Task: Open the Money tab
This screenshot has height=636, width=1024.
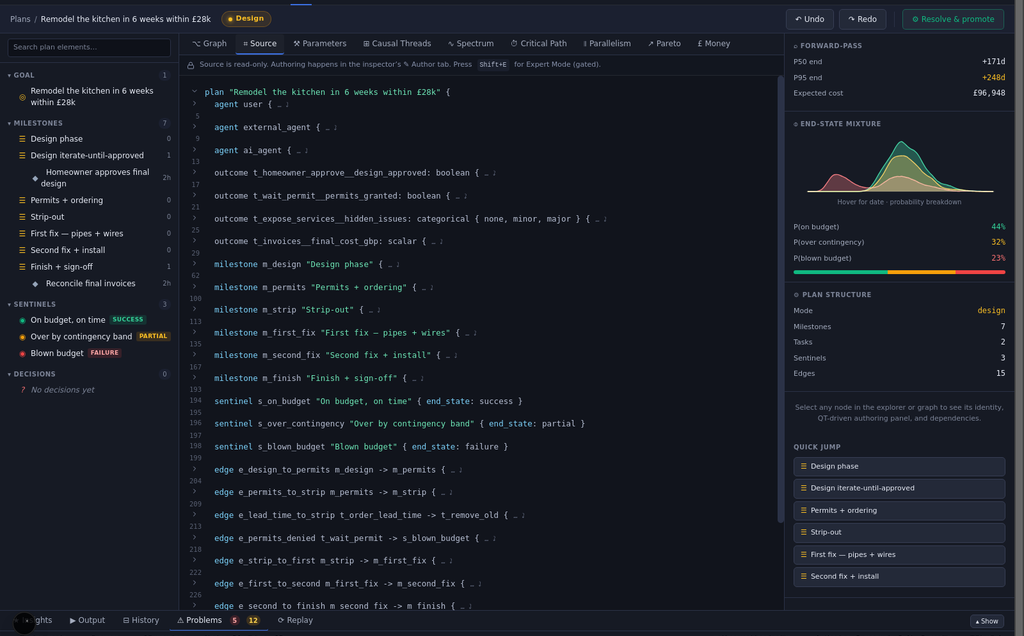Action: click(x=714, y=44)
